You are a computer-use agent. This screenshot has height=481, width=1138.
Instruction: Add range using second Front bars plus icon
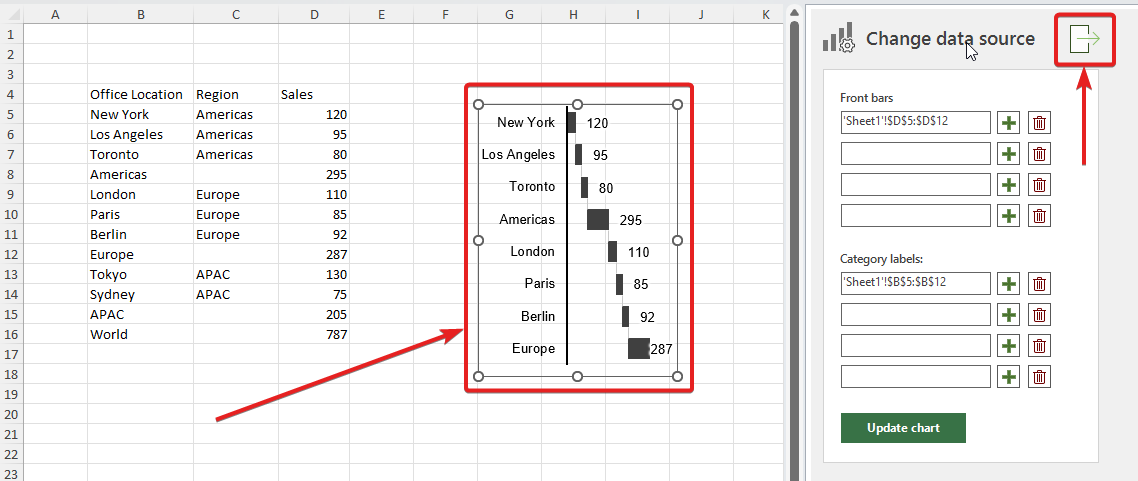1008,154
